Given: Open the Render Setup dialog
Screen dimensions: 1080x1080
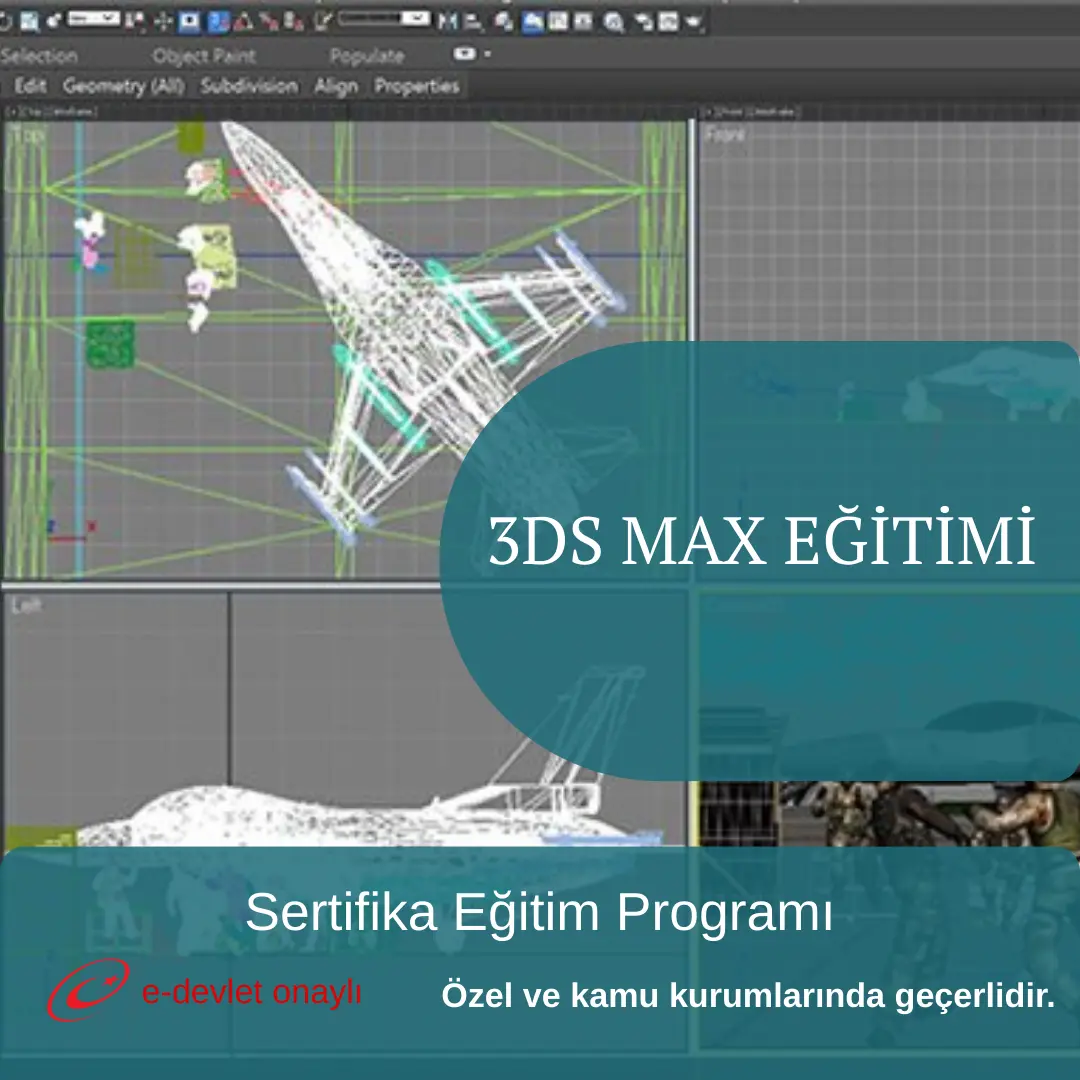Looking at the screenshot, I should tap(643, 22).
